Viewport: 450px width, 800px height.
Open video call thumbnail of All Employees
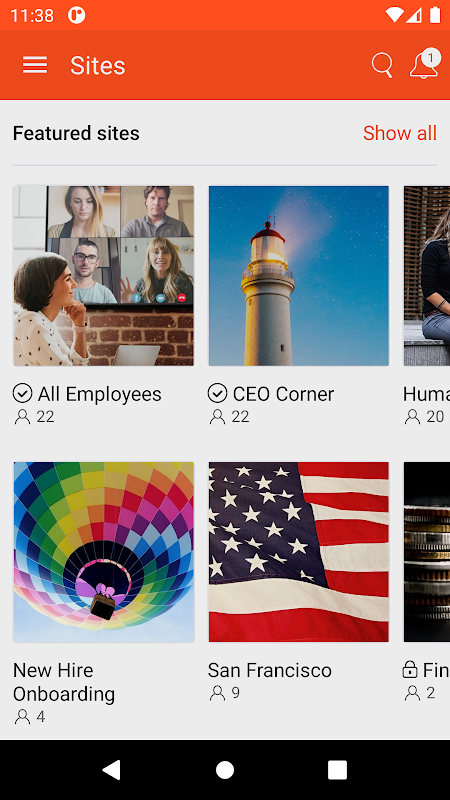(x=104, y=276)
